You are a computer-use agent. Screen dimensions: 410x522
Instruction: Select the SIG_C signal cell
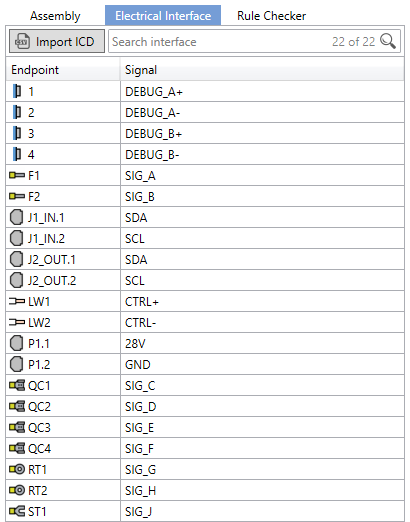click(x=262, y=385)
